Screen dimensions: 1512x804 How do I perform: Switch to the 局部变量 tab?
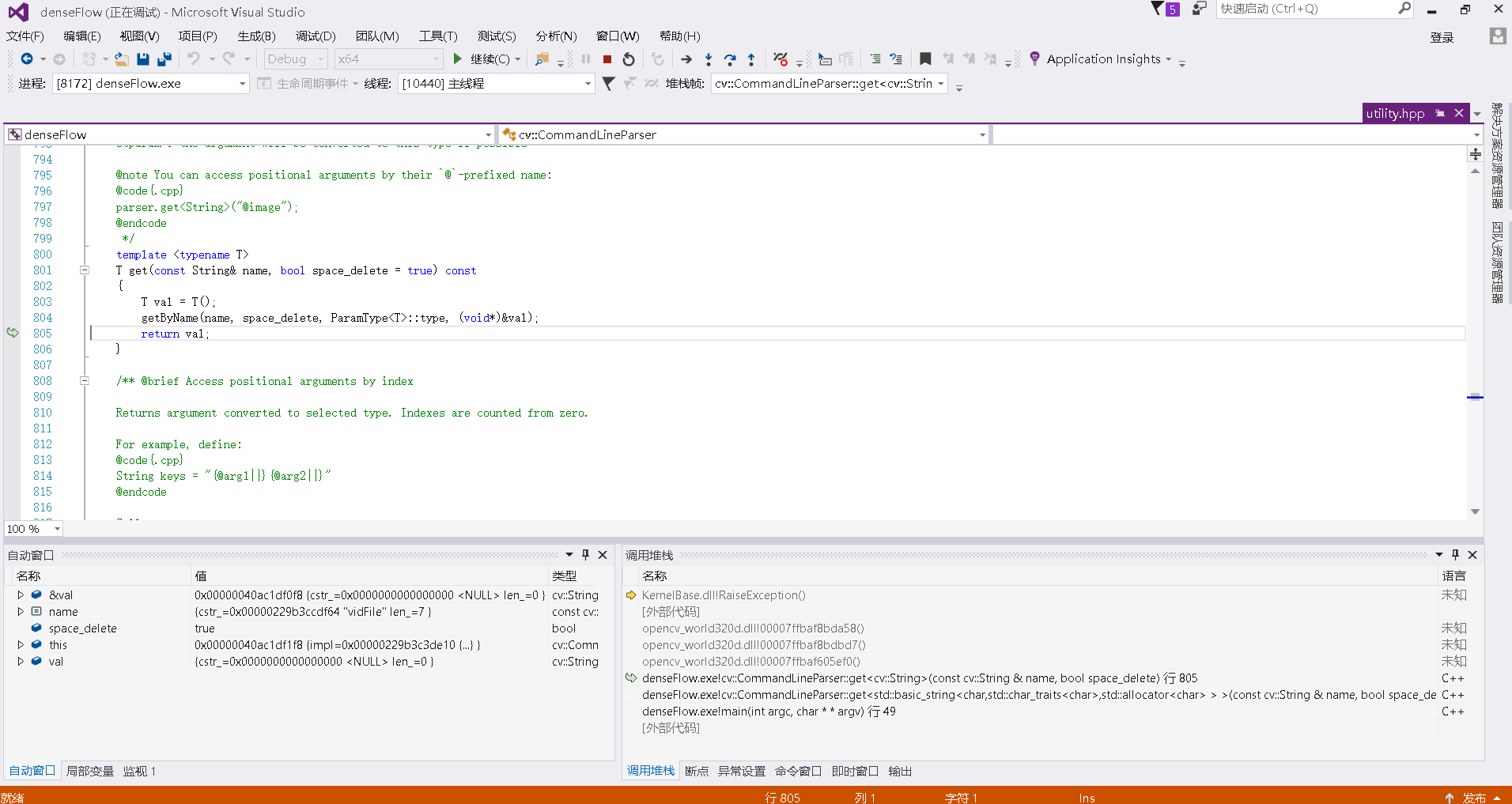[x=90, y=772]
